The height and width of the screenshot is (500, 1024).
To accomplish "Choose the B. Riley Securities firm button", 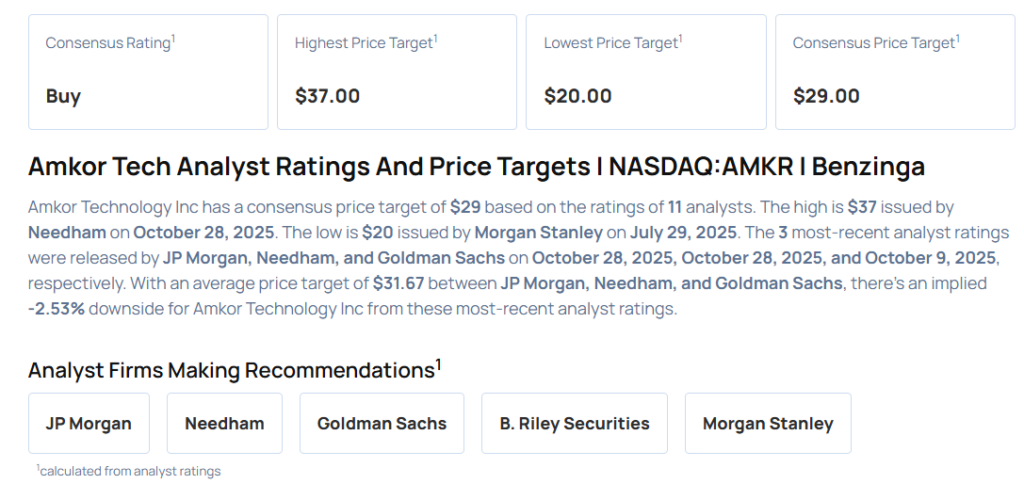I will [574, 423].
